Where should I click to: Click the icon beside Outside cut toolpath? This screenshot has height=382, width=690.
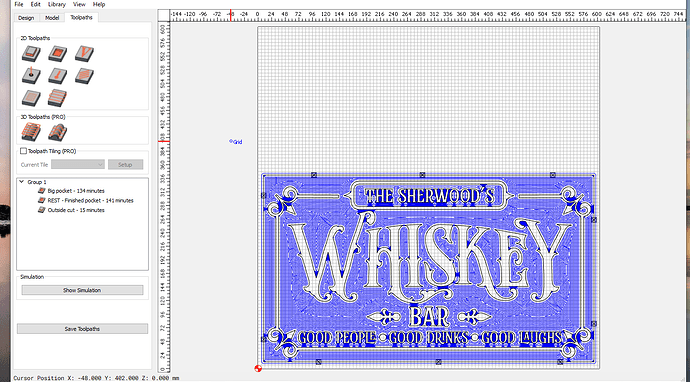pyautogui.click(x=41, y=210)
